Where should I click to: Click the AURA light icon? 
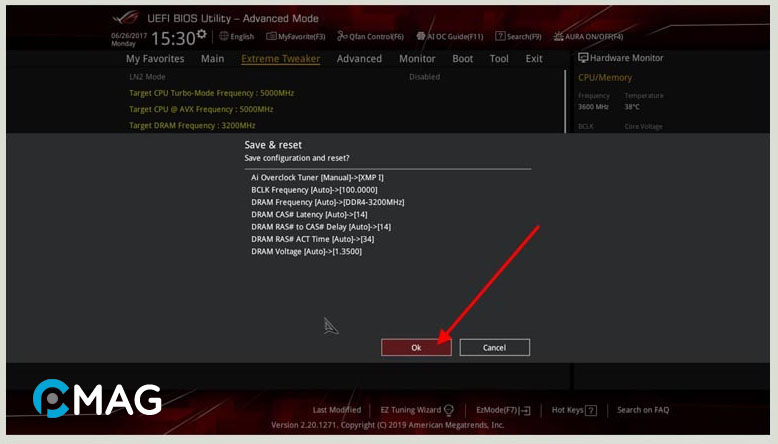pos(558,36)
